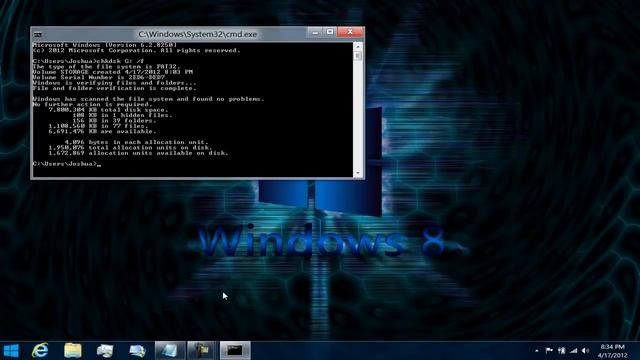
Task: Maximize the cmd.exe window
Action: point(330,32)
